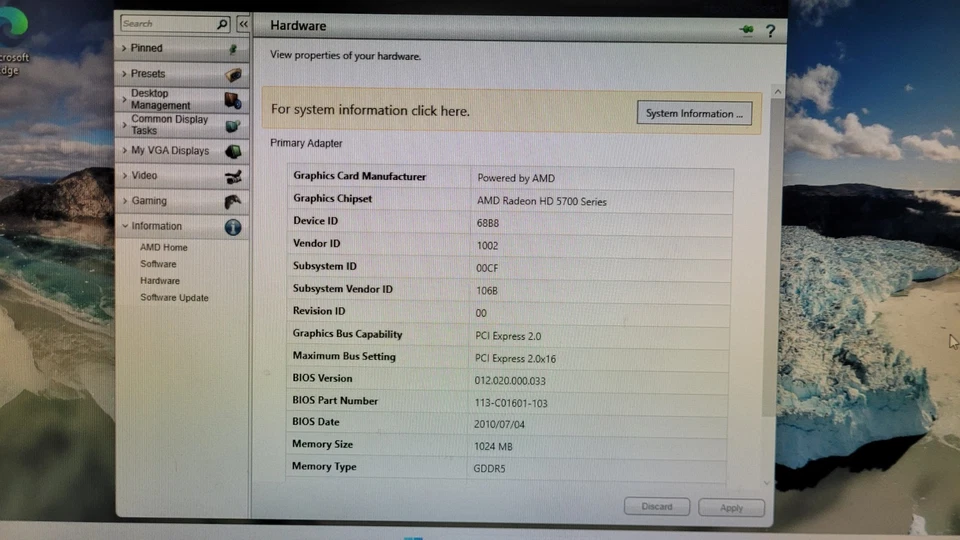This screenshot has width=960, height=540.
Task: Click scrollbar up arrow in hardware list
Action: pos(778,92)
